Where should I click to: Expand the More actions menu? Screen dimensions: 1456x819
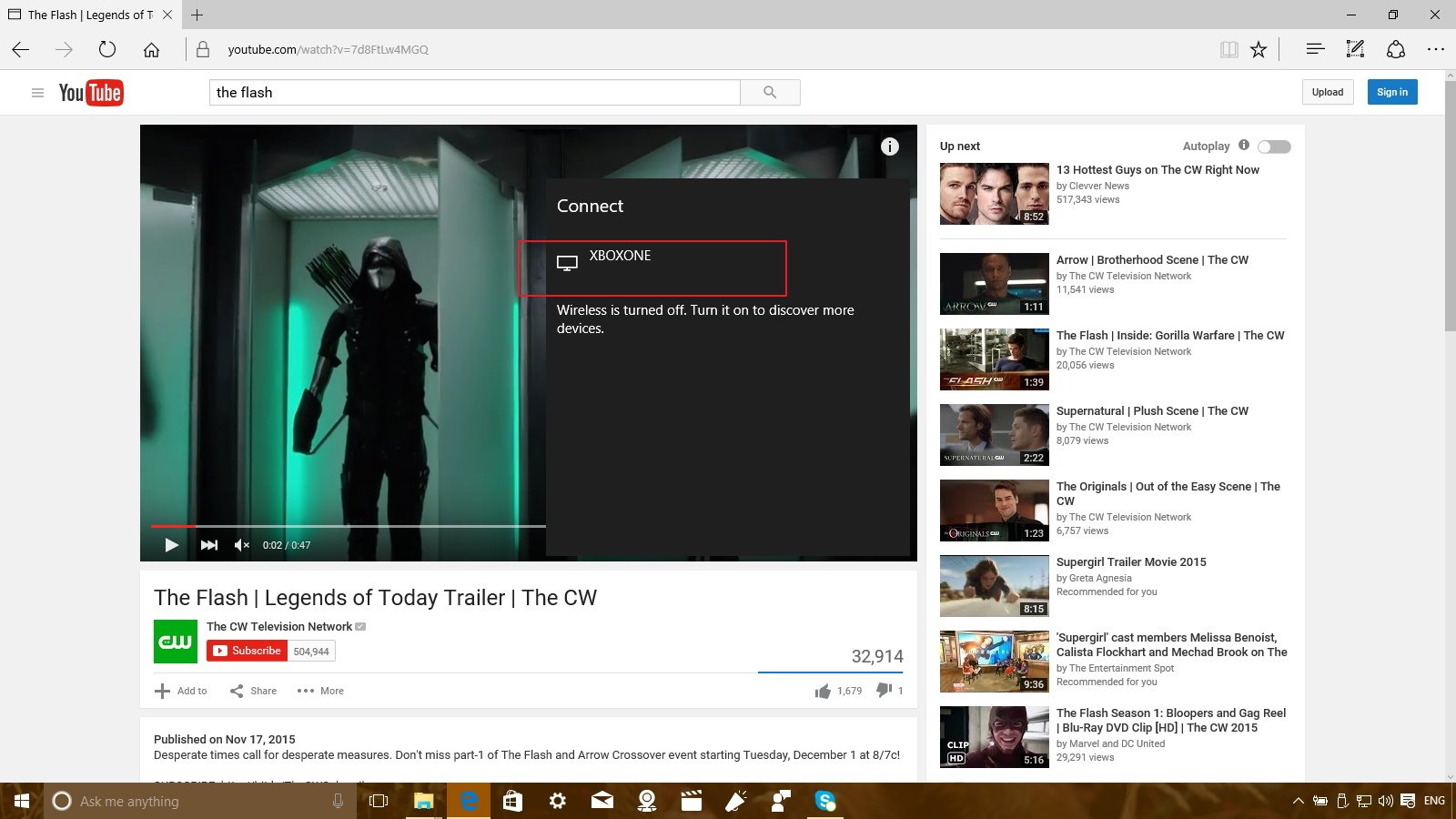(320, 691)
